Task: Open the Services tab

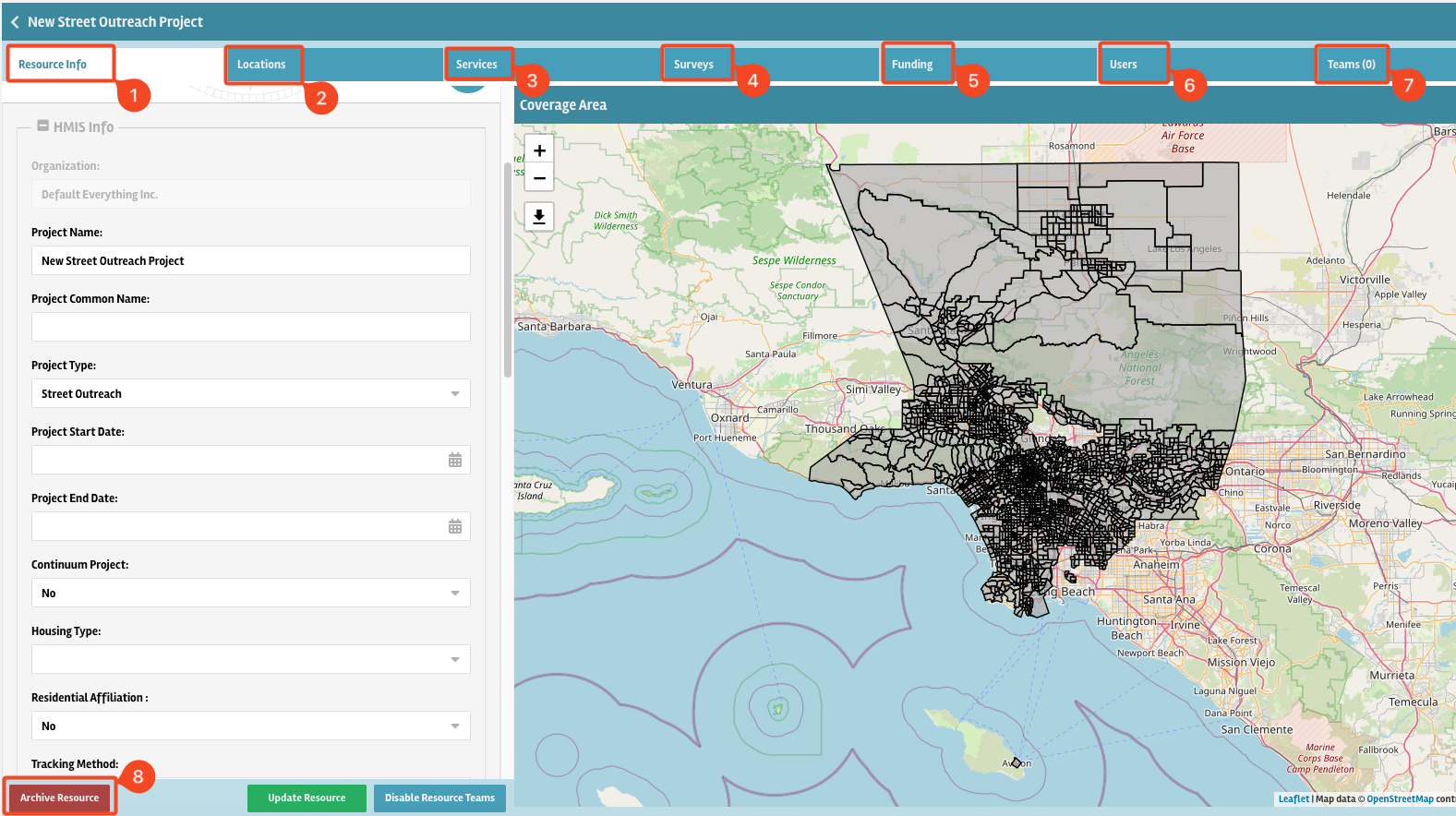Action: [x=476, y=65]
